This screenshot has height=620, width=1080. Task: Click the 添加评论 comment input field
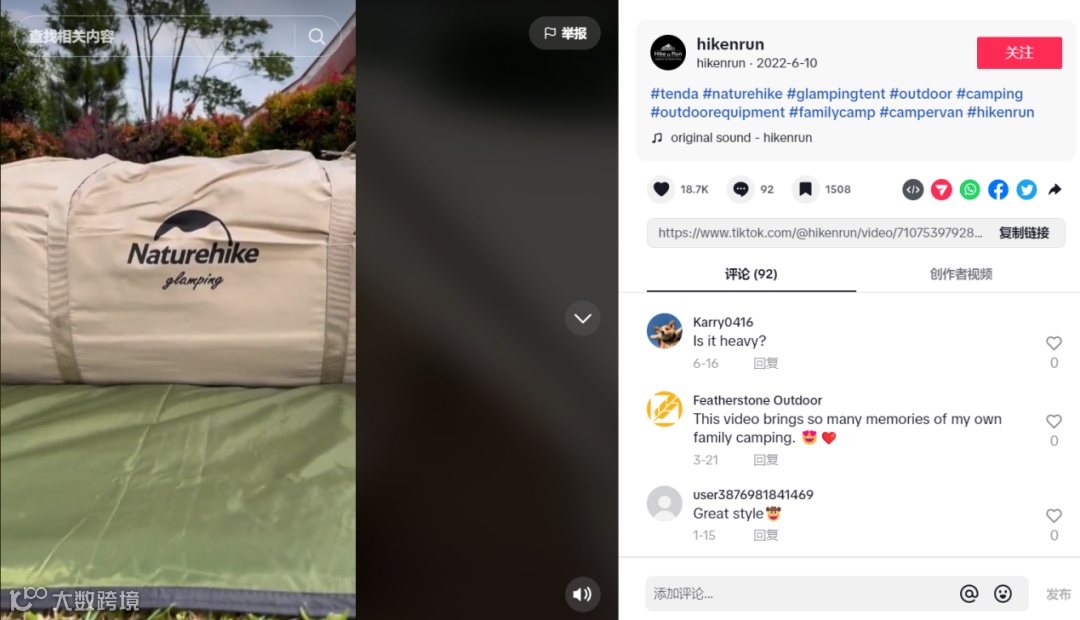799,594
